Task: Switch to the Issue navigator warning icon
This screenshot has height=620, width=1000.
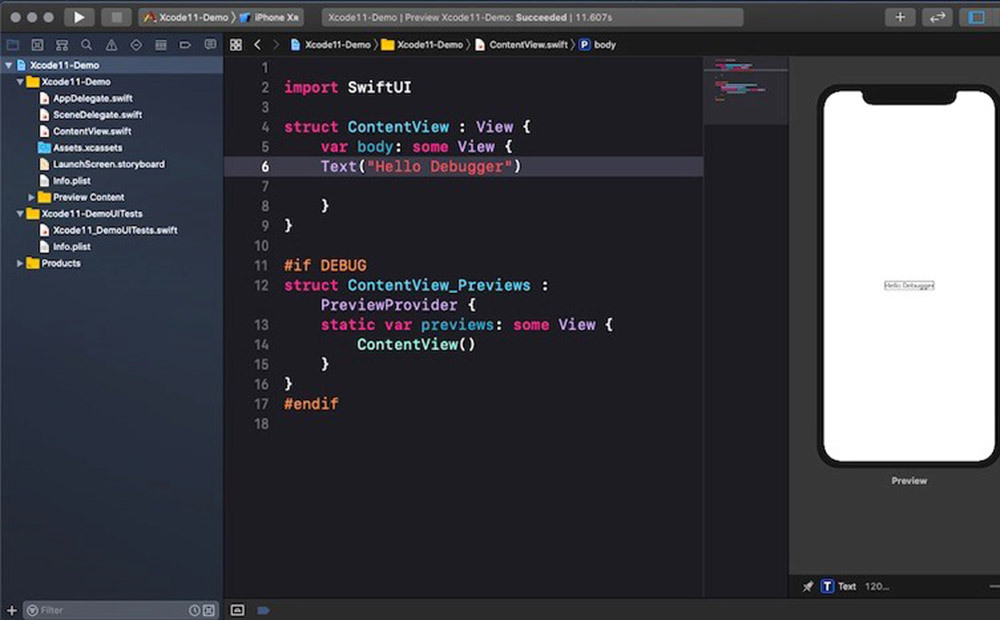Action: point(111,45)
